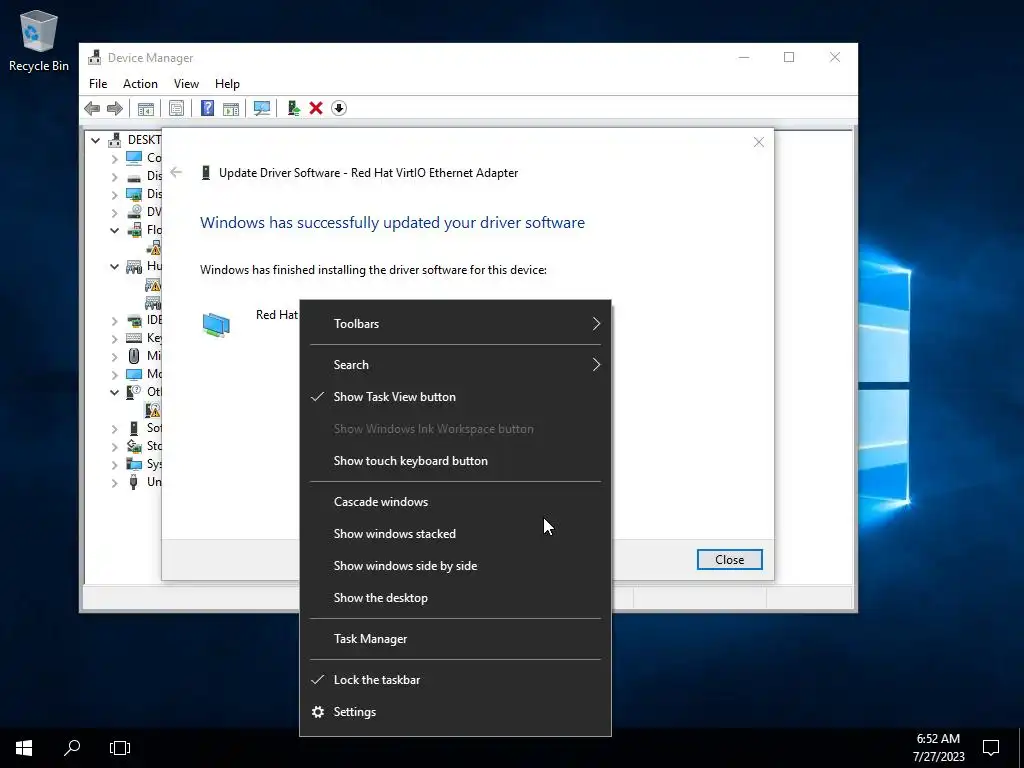Image resolution: width=1024 pixels, height=768 pixels.
Task: Launch Task Manager from context menu
Action: [x=455, y=639]
